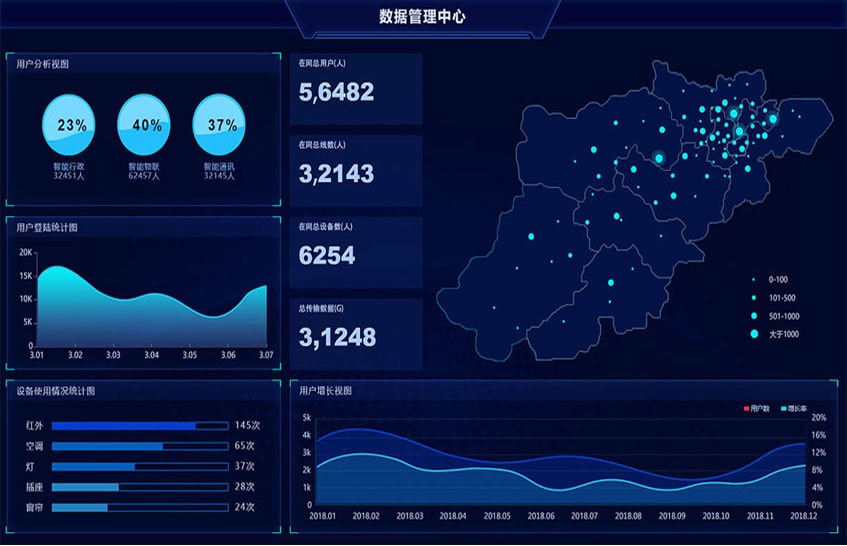This screenshot has height=546, width=847.
Task: Click the 0-100 legend dot
Action: 754,279
